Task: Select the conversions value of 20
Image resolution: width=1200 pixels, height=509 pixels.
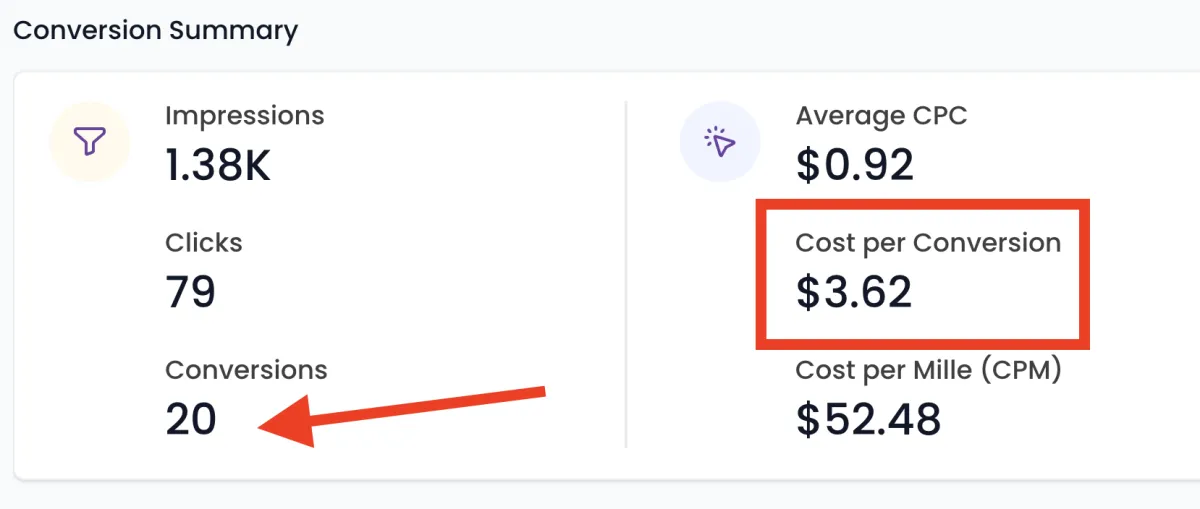Action: pos(191,419)
